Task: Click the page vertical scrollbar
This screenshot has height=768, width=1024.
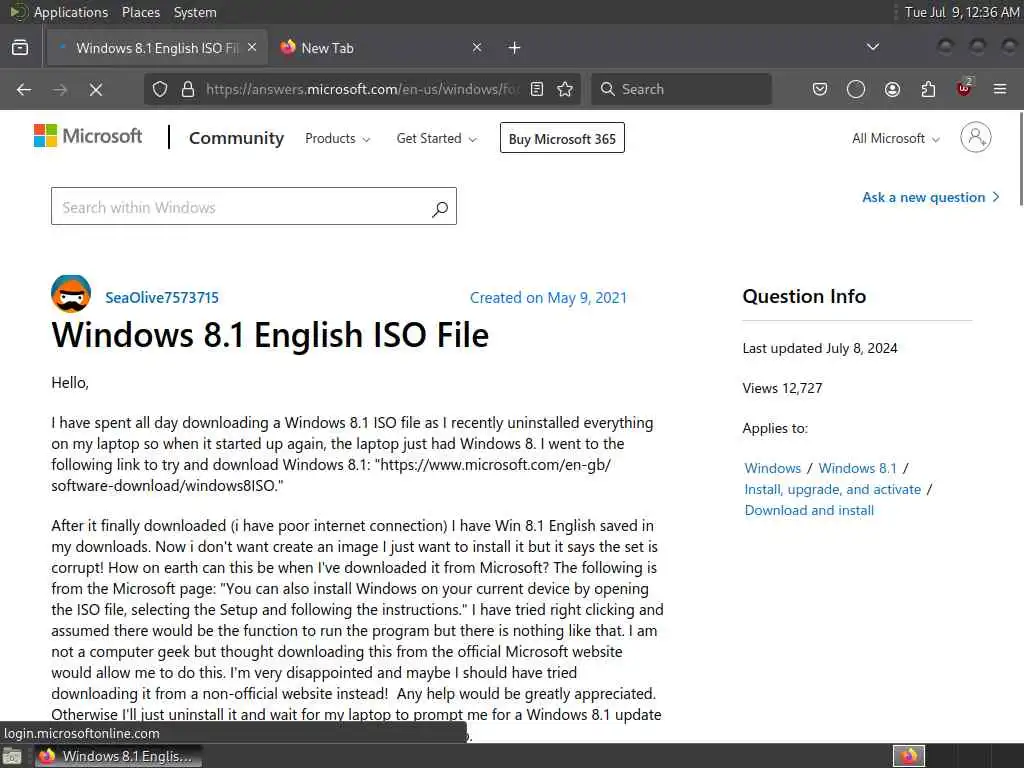Action: coord(1020,160)
